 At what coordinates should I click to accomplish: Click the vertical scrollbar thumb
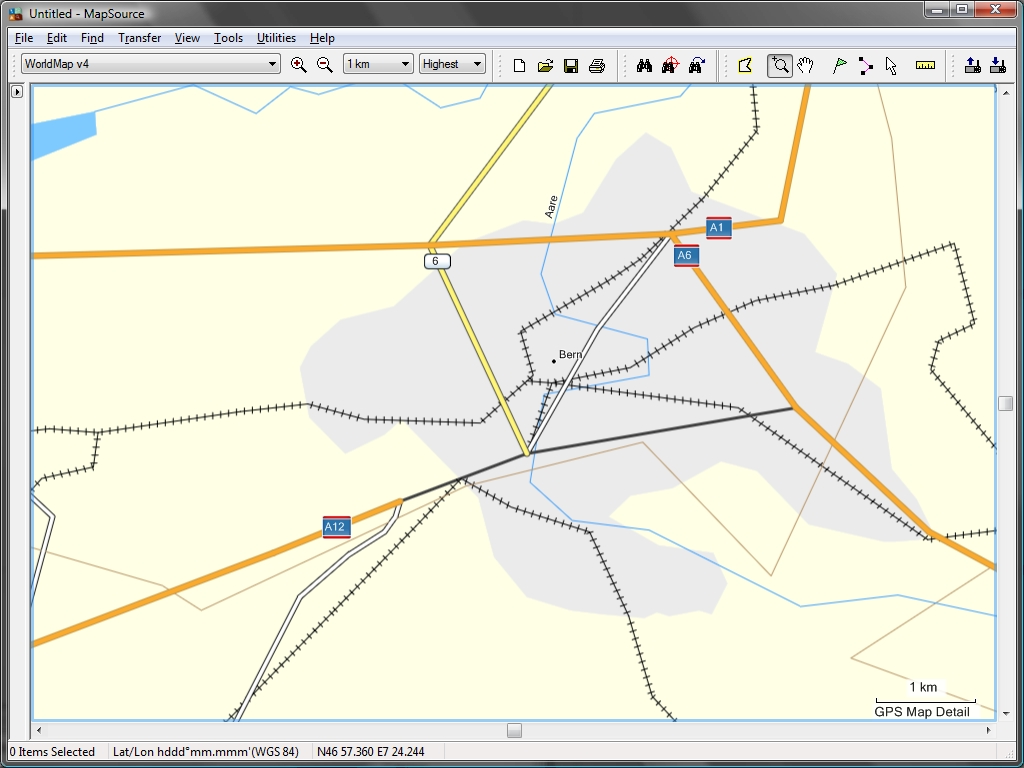pyautogui.click(x=1006, y=404)
